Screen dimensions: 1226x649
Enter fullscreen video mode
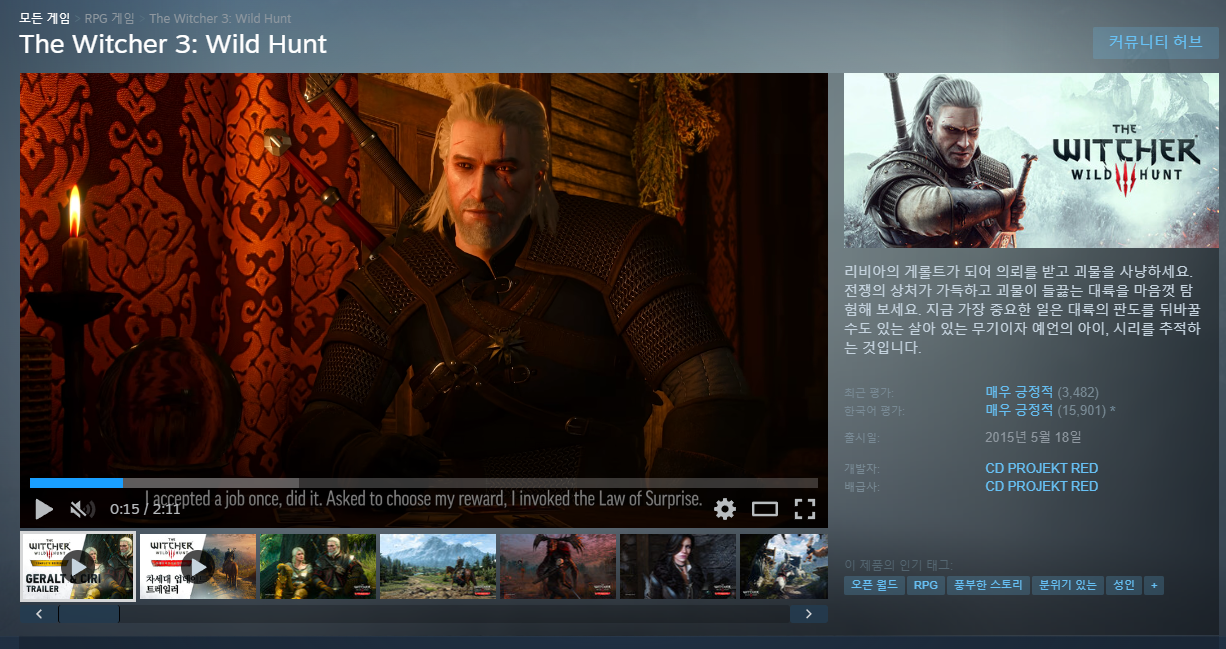(805, 509)
